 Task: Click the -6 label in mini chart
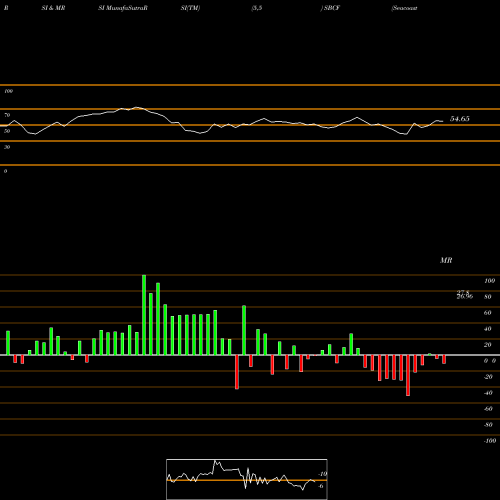click(321, 486)
